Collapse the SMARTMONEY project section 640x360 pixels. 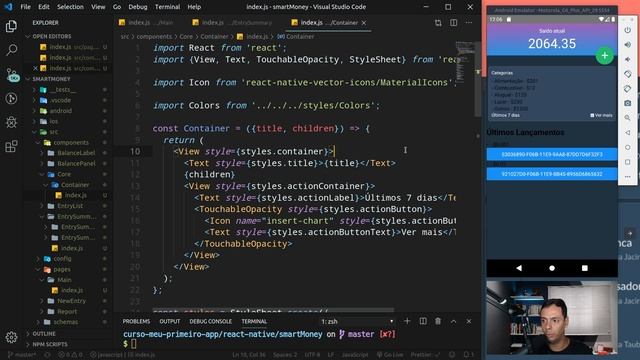[51, 79]
